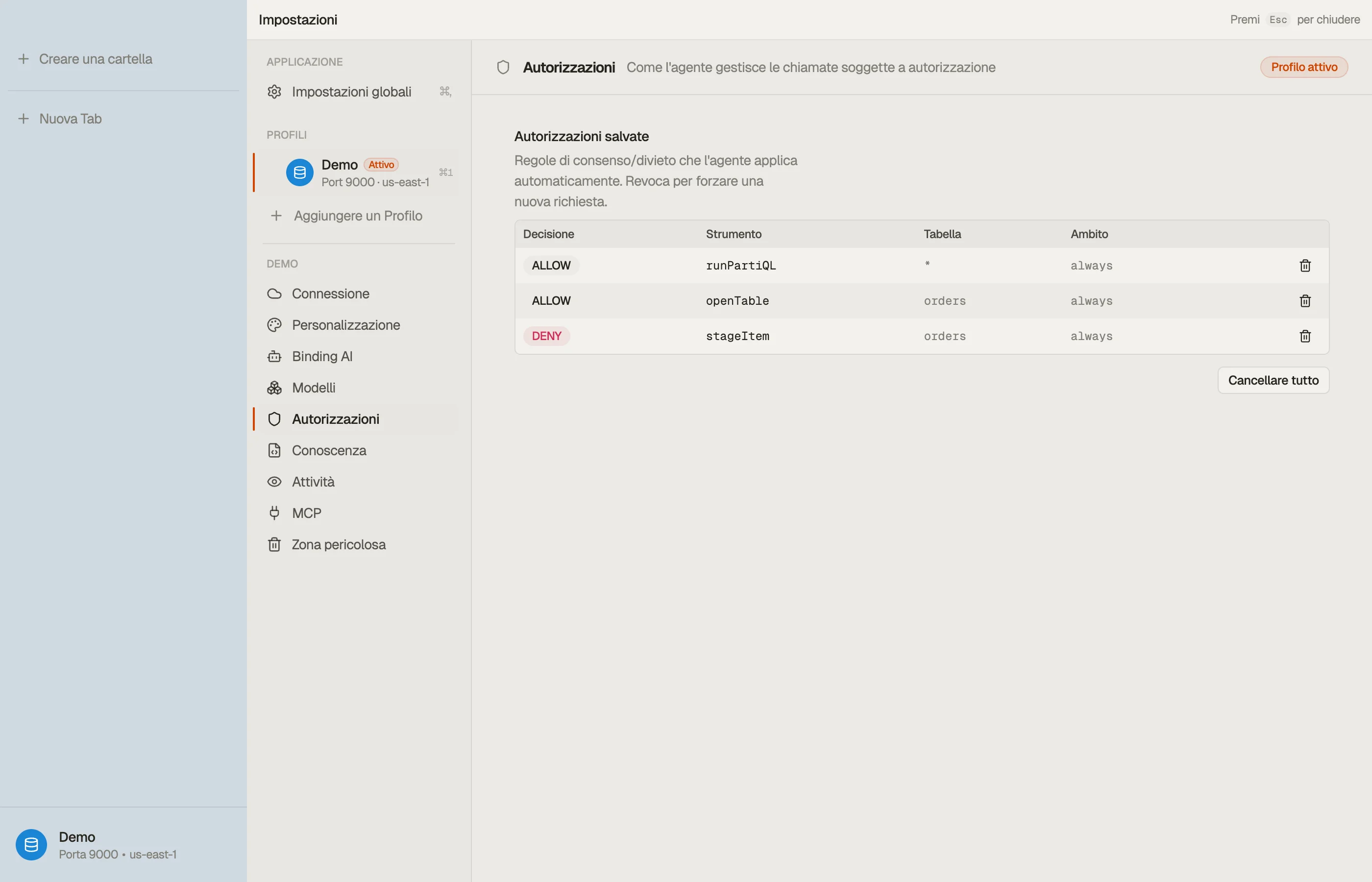Delete the DENY stageItem rule
The image size is (1372, 882).
pyautogui.click(x=1305, y=336)
